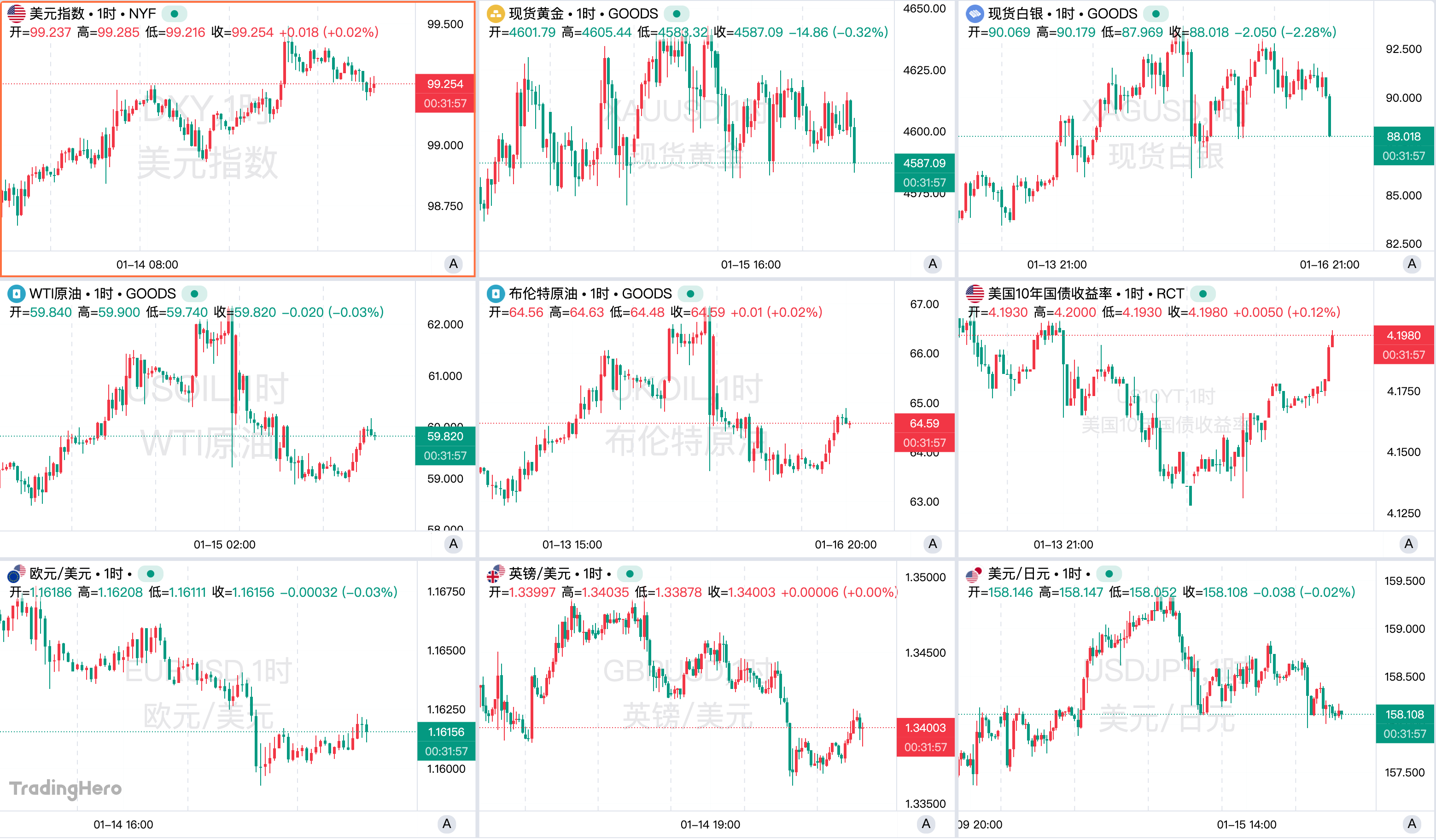The width and height of the screenshot is (1436, 840).
Task: Click the oil icon beside 布伦特原油
Action: click(495, 293)
